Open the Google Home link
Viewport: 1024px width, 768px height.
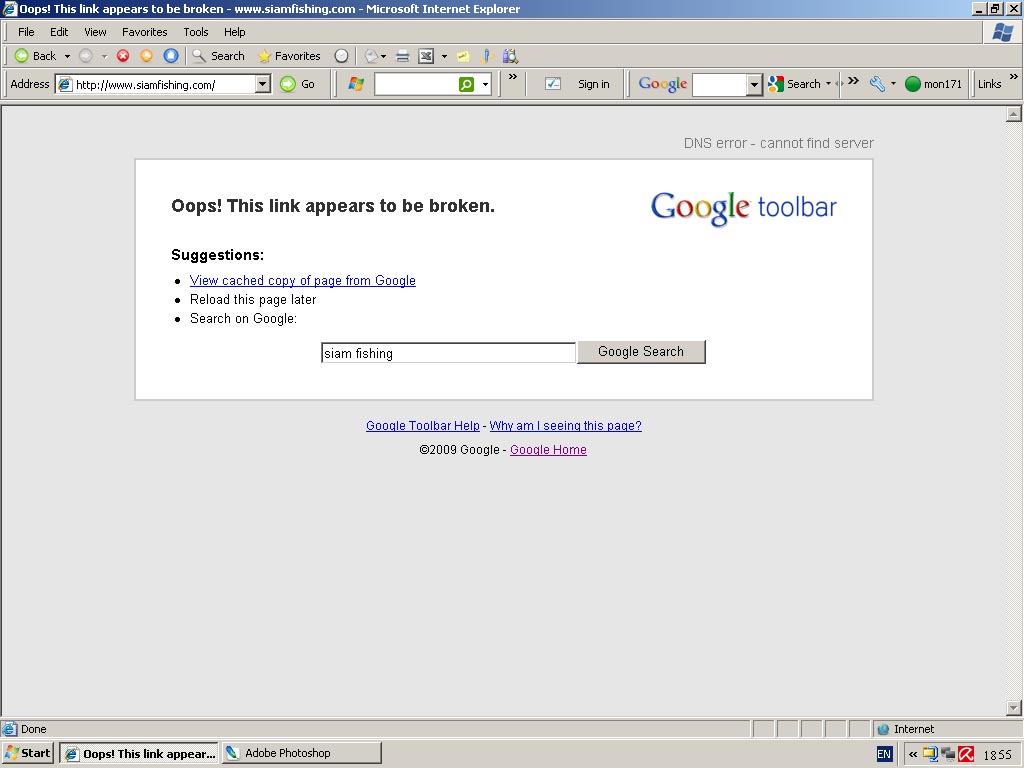coord(548,450)
